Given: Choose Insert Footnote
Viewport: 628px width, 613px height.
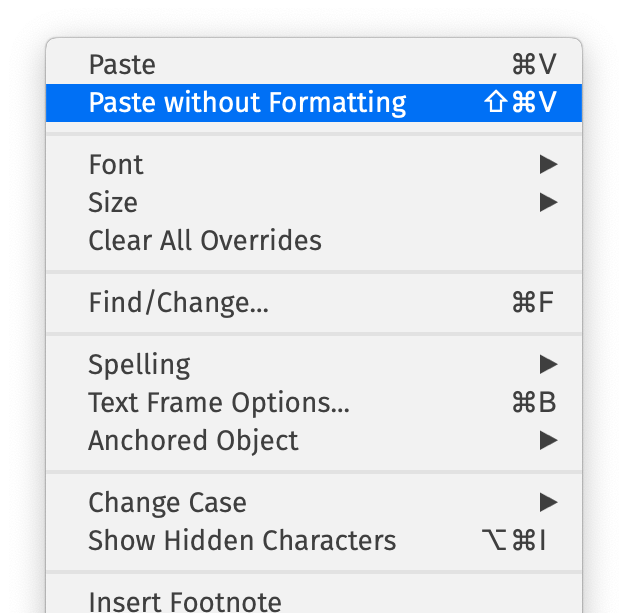Looking at the screenshot, I should click(185, 601).
